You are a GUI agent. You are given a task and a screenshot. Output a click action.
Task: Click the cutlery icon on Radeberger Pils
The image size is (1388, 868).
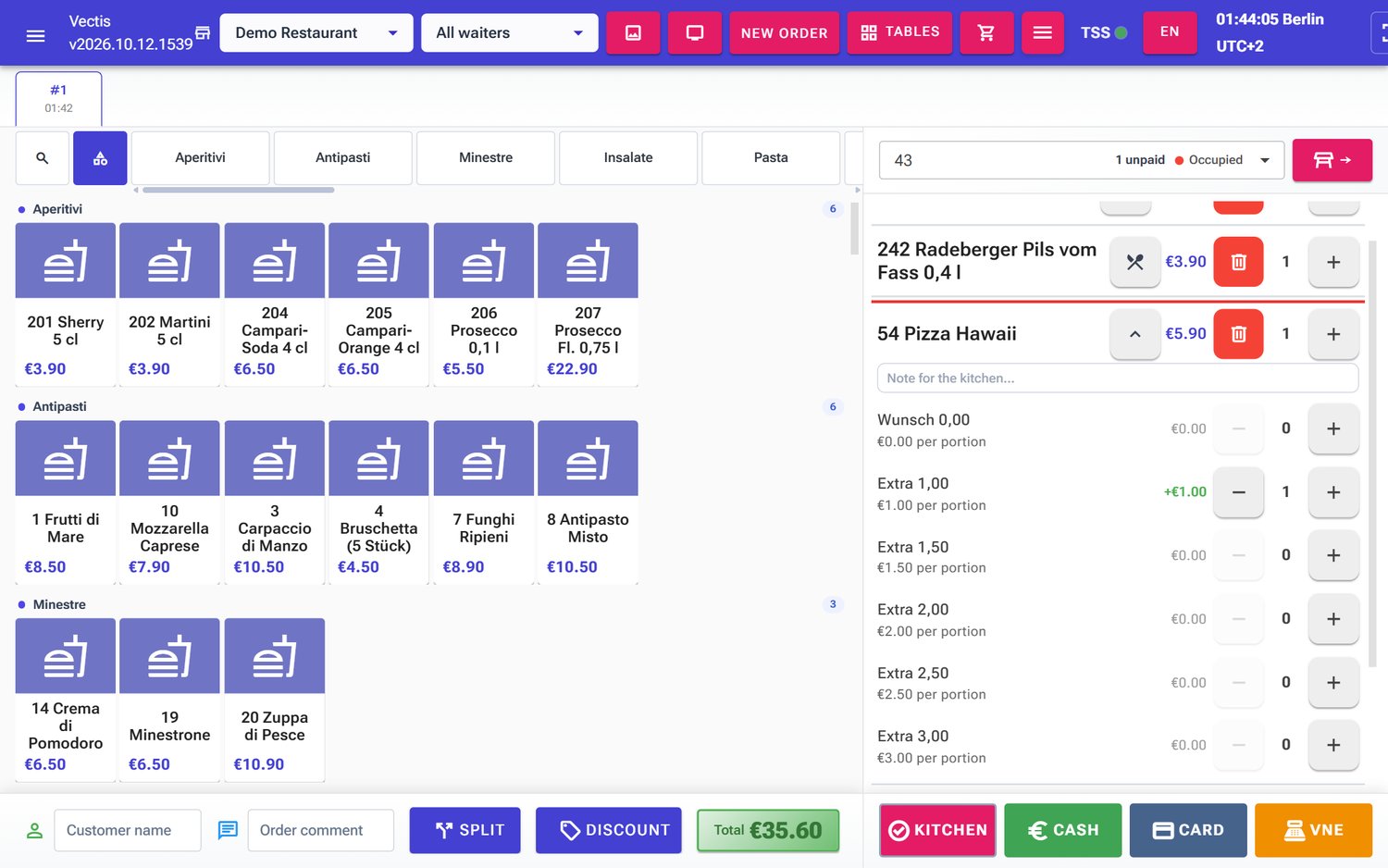click(1134, 262)
